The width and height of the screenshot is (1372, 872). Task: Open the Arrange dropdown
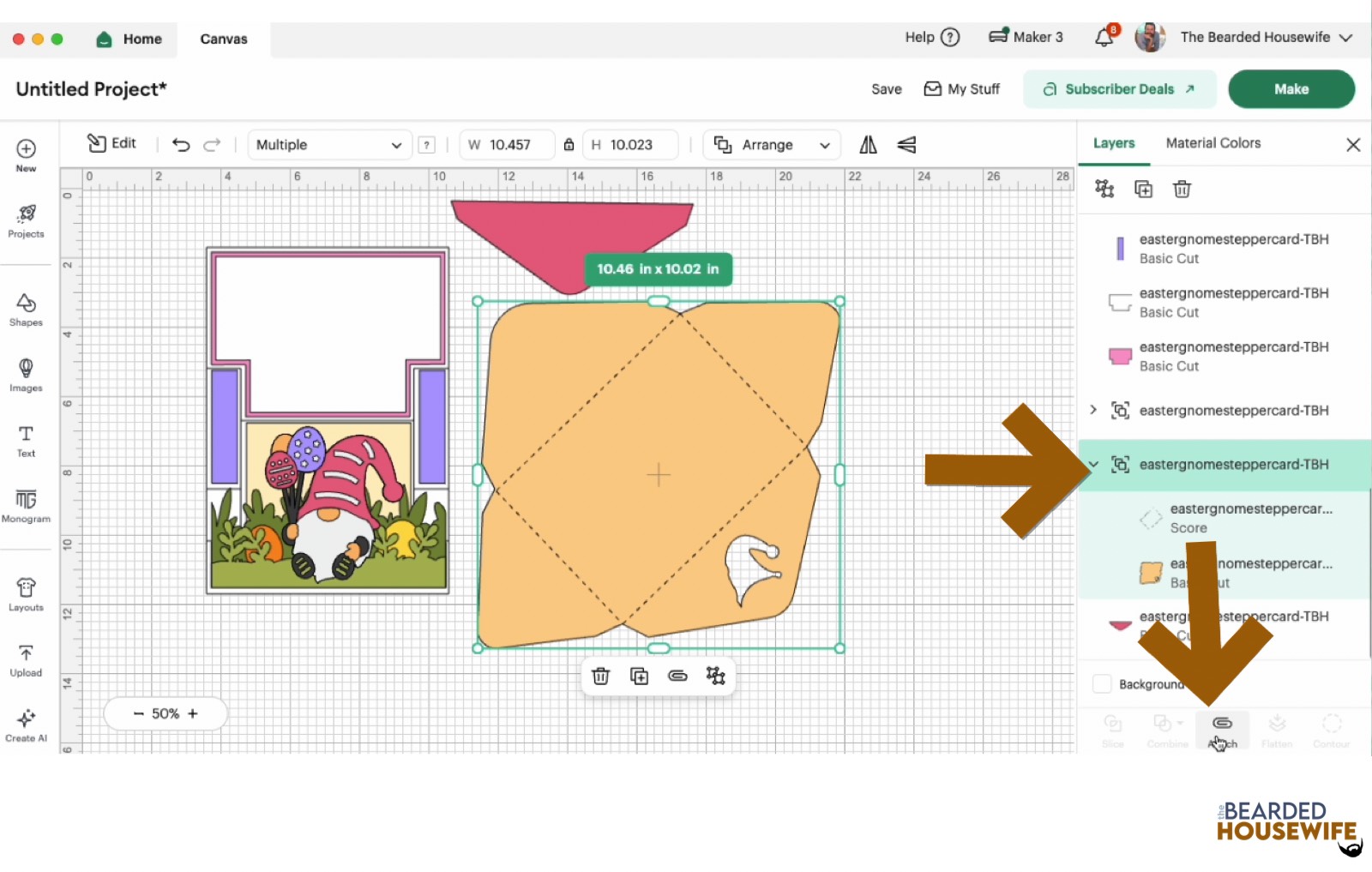[x=772, y=145]
